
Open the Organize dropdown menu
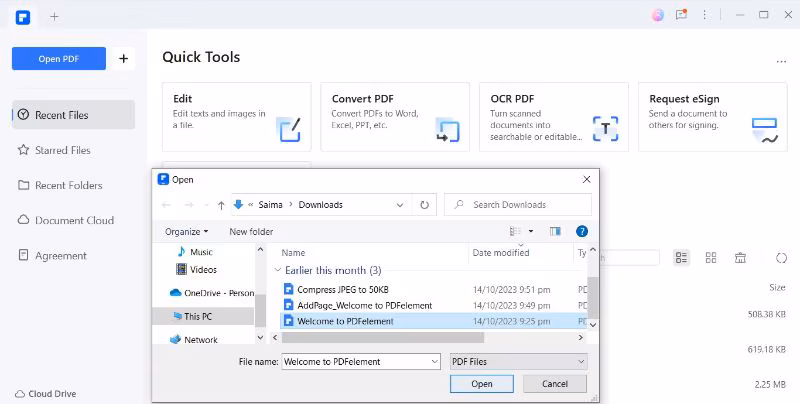pyautogui.click(x=186, y=232)
